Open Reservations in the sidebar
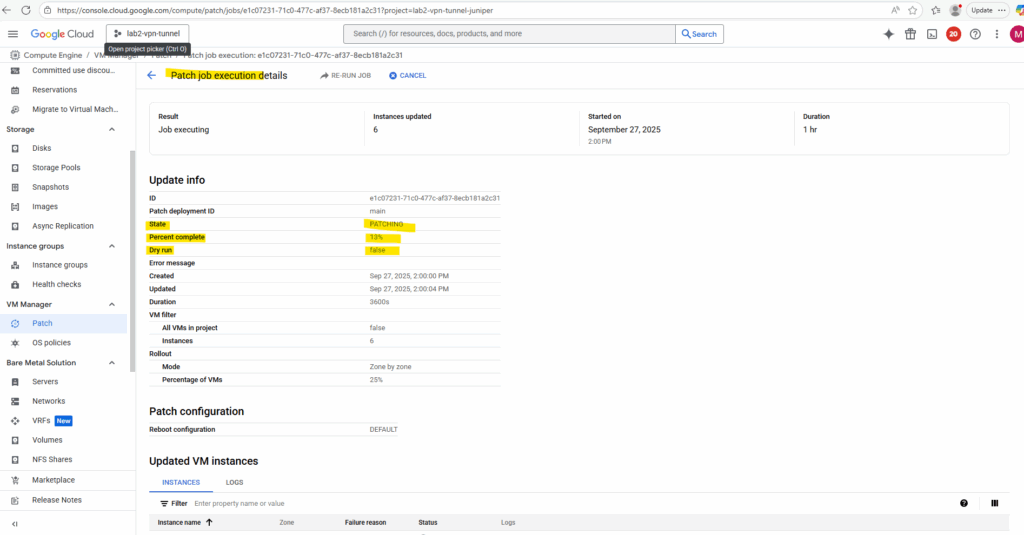 point(54,90)
